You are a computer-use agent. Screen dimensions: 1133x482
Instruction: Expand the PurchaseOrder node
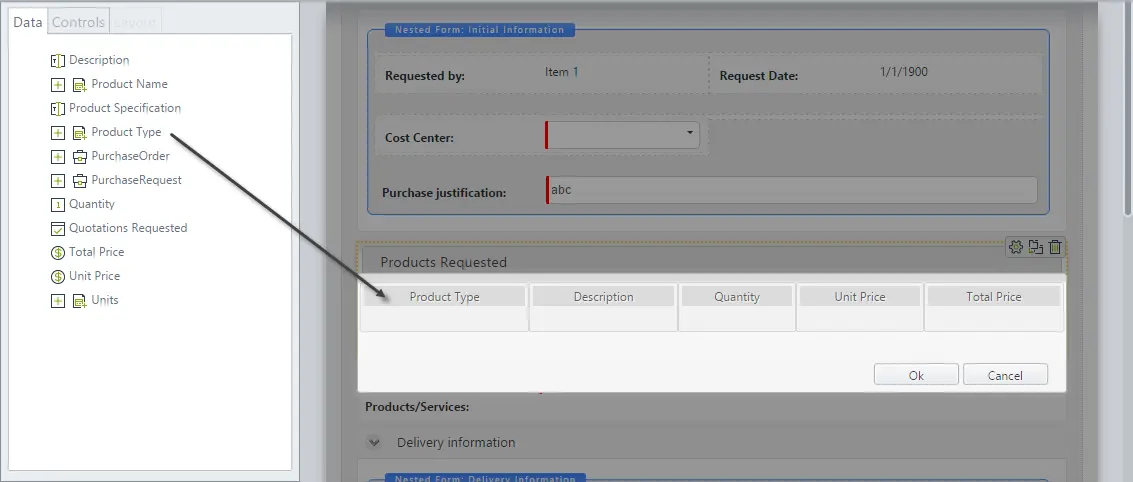[58, 157]
